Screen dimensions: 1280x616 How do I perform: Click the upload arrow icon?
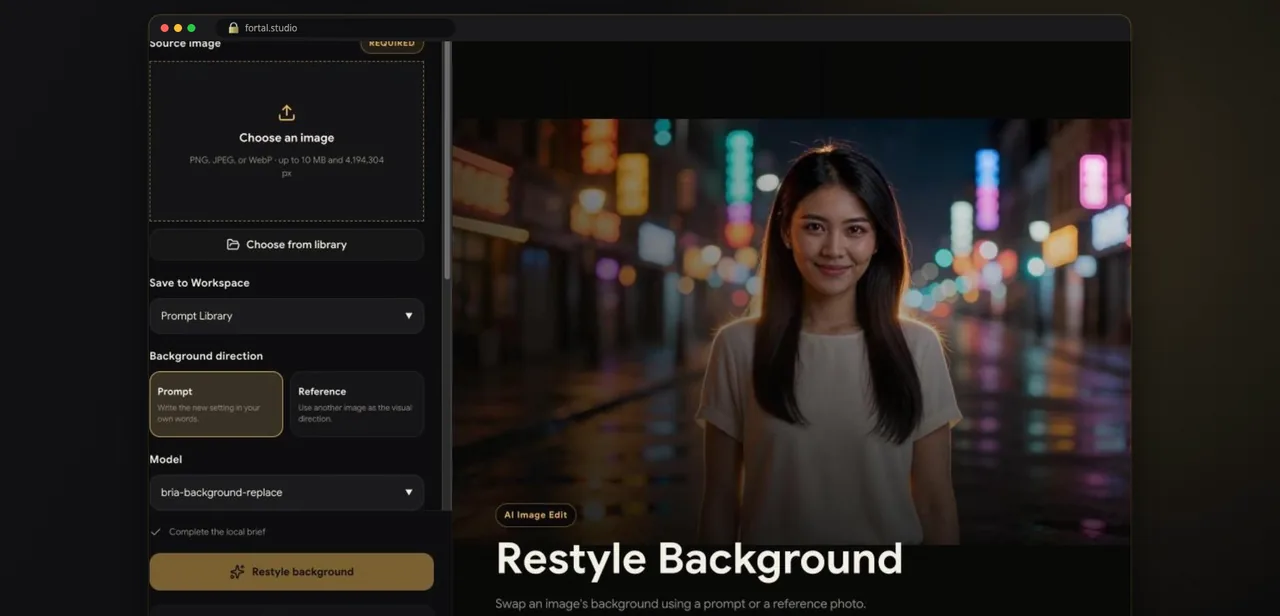pyautogui.click(x=286, y=113)
